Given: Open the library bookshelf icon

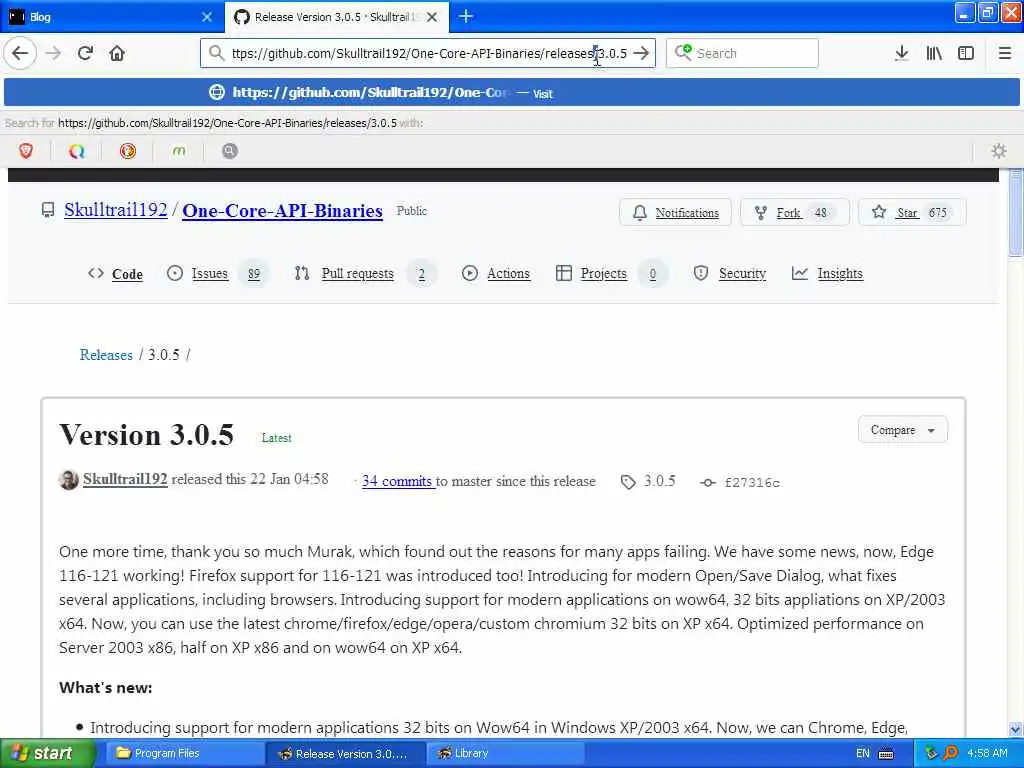Looking at the screenshot, I should (934, 53).
